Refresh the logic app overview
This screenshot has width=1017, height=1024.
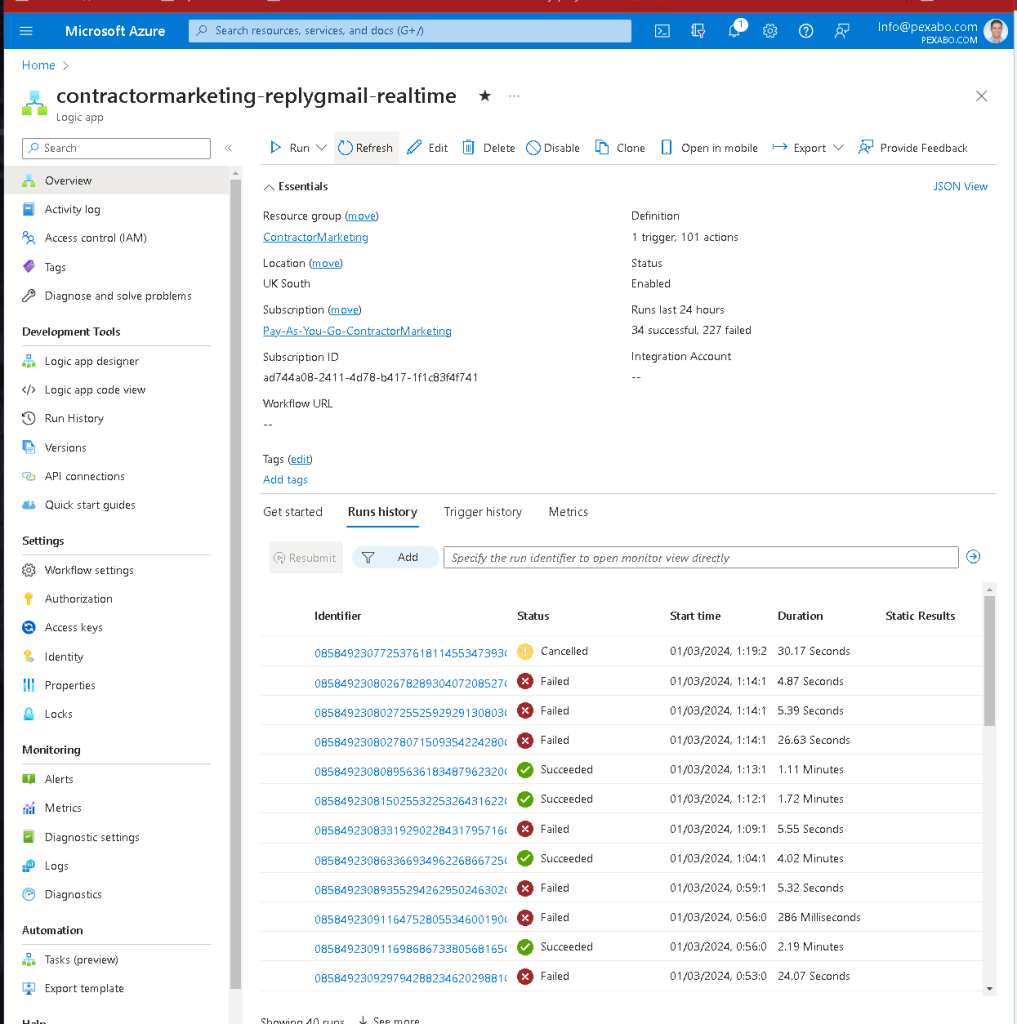click(366, 148)
